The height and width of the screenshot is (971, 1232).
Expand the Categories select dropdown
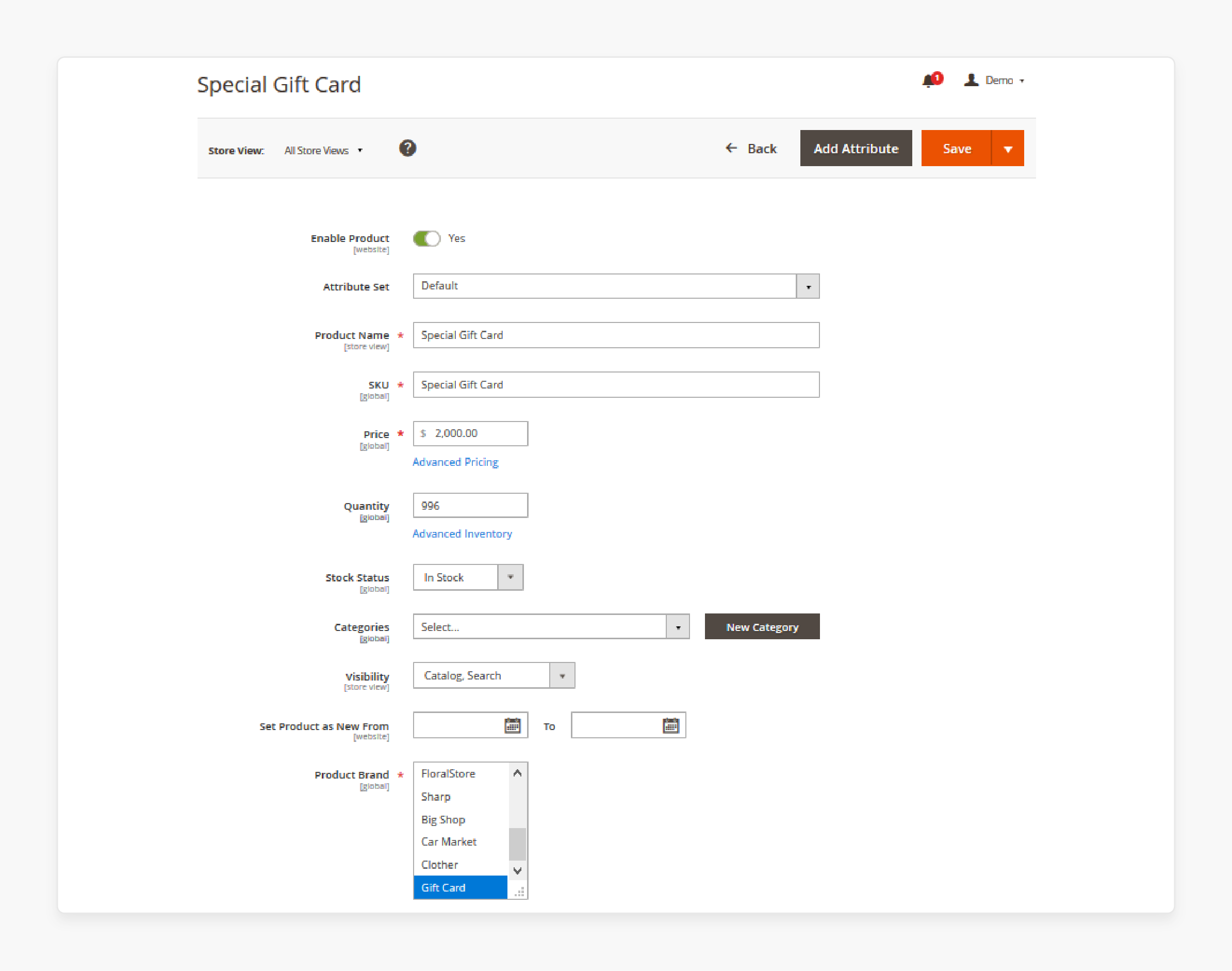click(678, 626)
